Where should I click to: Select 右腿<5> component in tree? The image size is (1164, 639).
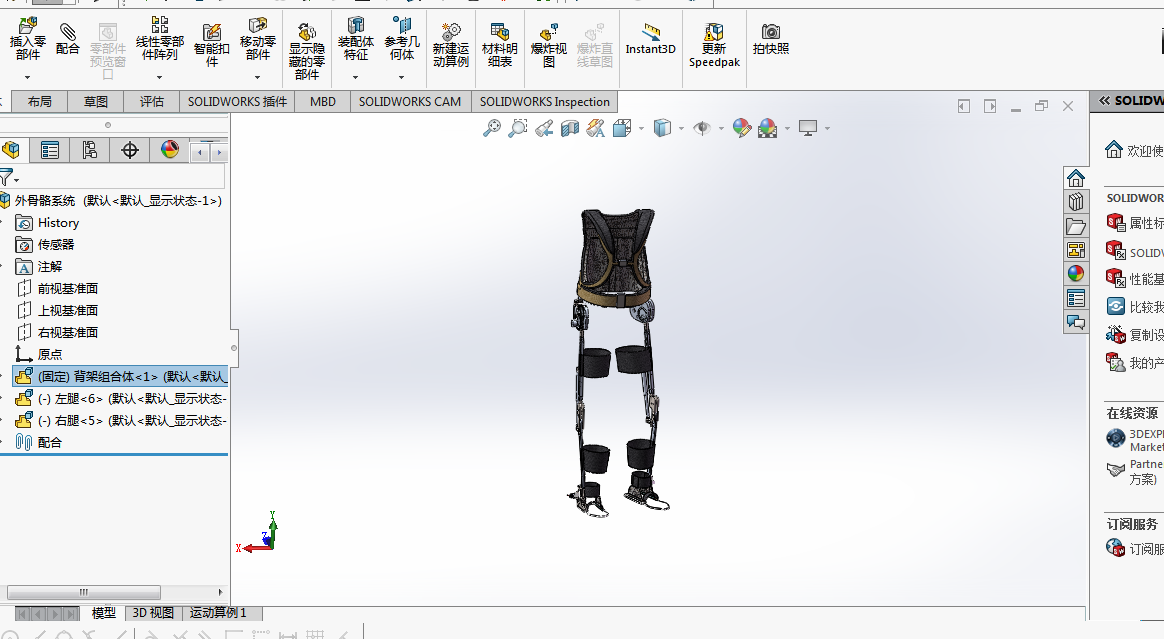click(121, 421)
